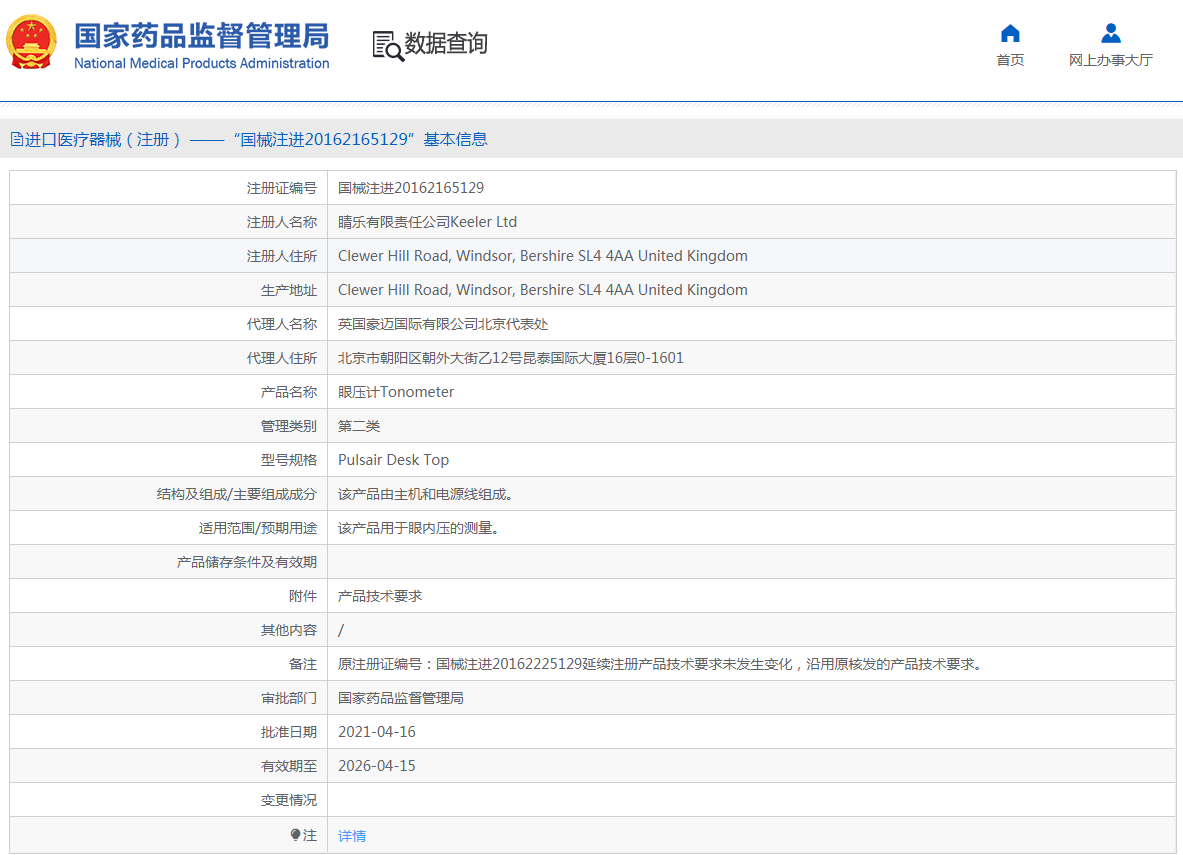
Task: Click the 产品技术要求 attachment value
Action: click(380, 596)
